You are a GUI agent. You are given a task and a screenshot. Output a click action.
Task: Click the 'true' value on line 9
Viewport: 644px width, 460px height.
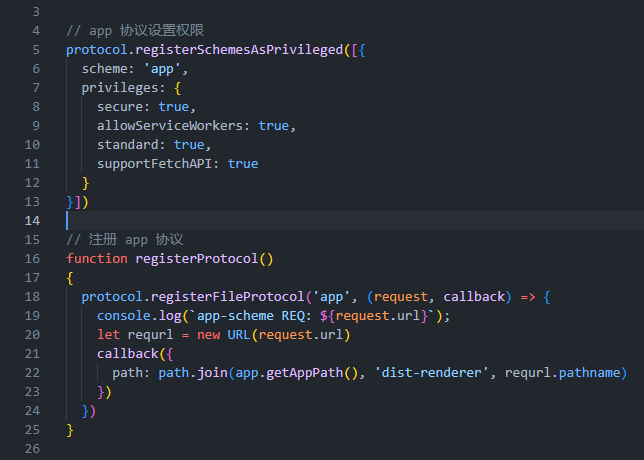coord(274,126)
